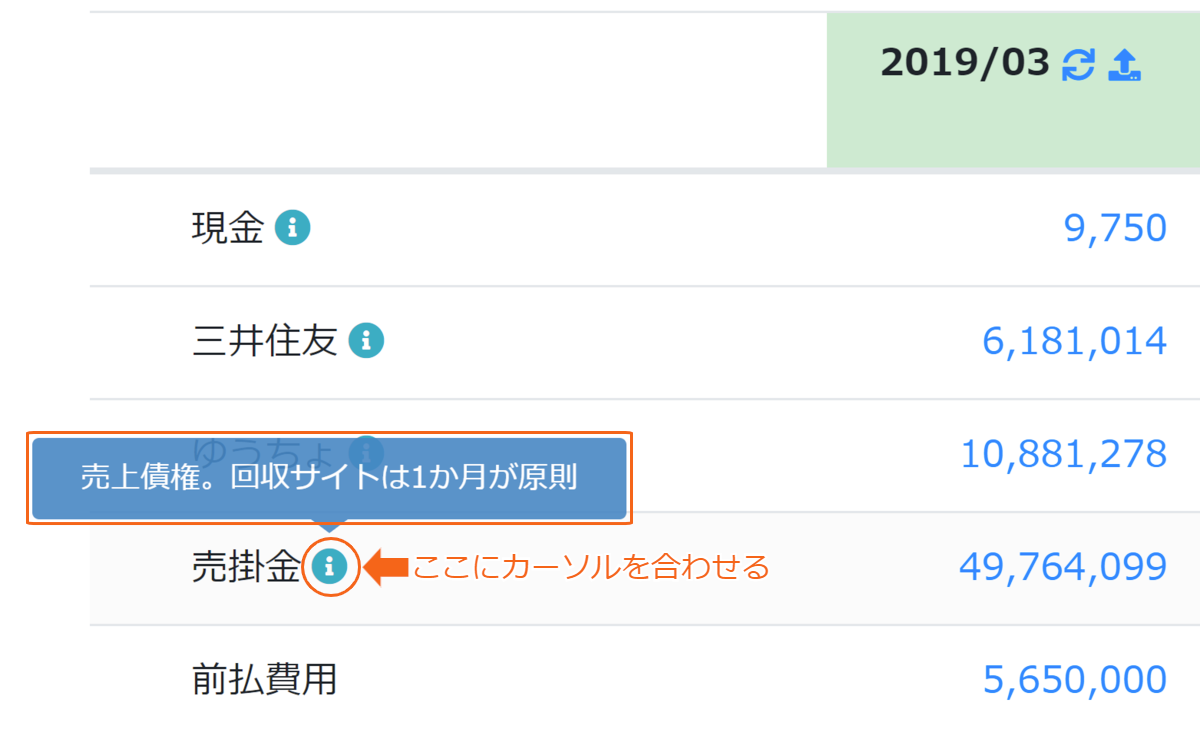Image resolution: width=1200 pixels, height=736 pixels.
Task: Open the 5,650,000 prepaid expense amount
Action: [x=1075, y=680]
